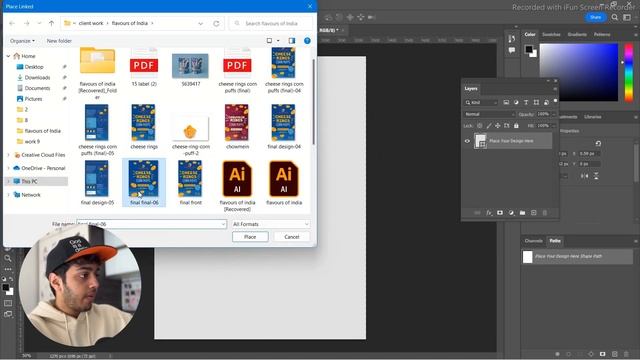Click inside the color picker field

[579, 72]
